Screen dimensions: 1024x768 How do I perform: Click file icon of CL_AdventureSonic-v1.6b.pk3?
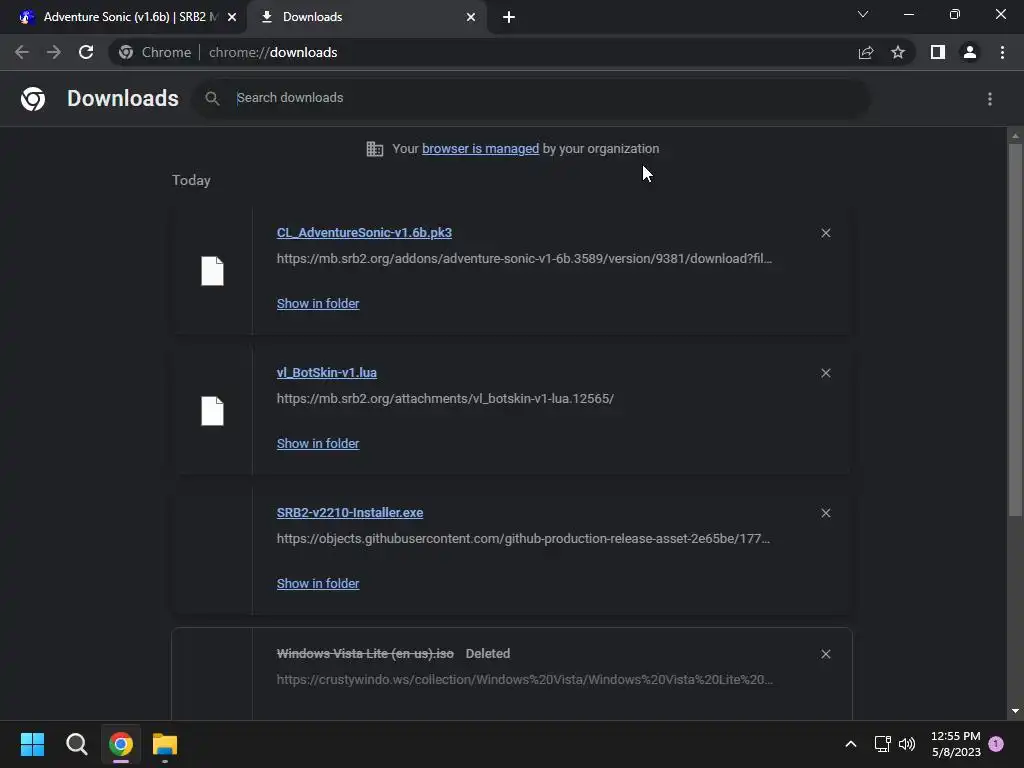click(x=212, y=271)
